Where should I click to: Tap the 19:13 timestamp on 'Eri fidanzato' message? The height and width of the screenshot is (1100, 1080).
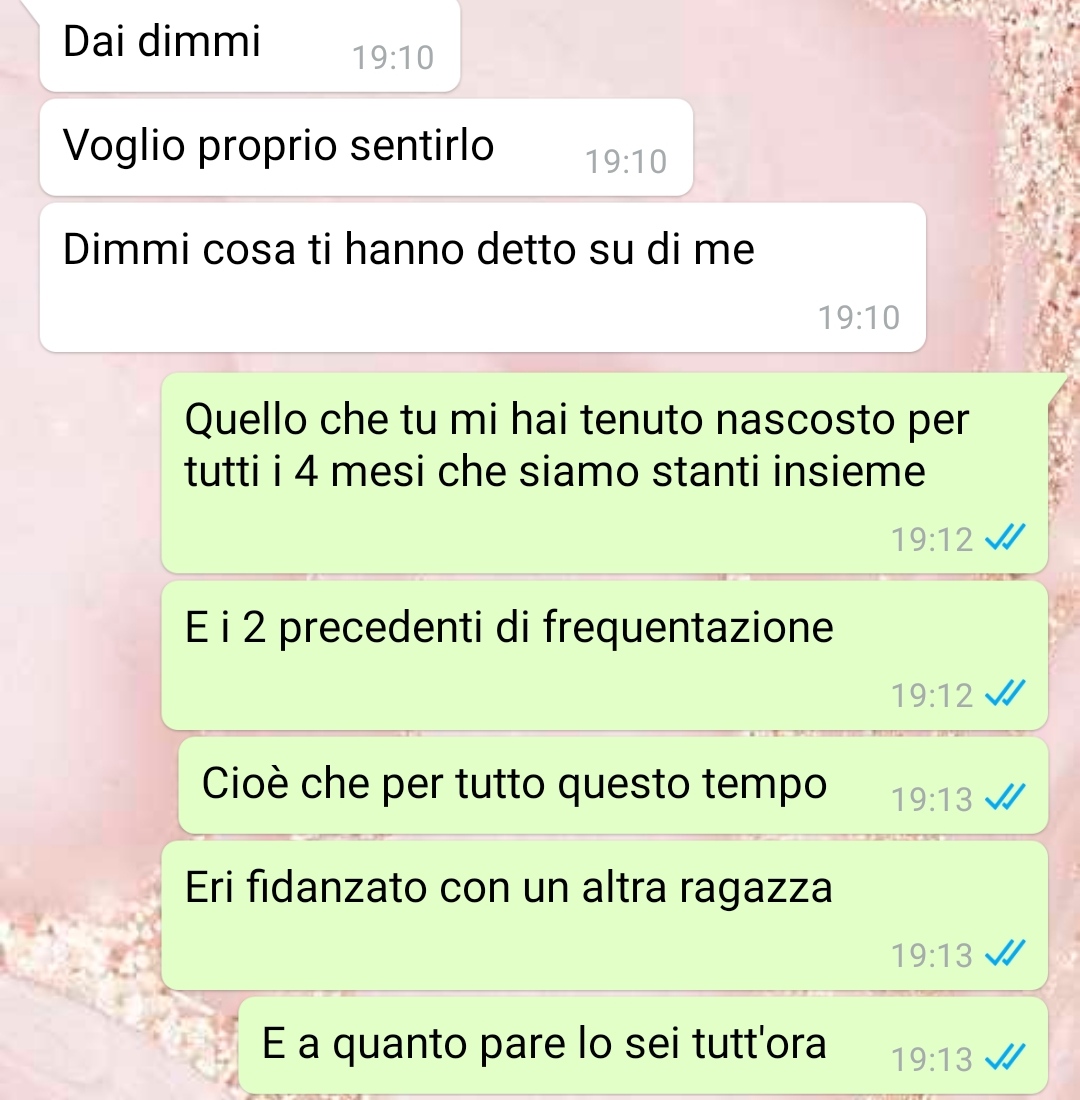click(932, 955)
